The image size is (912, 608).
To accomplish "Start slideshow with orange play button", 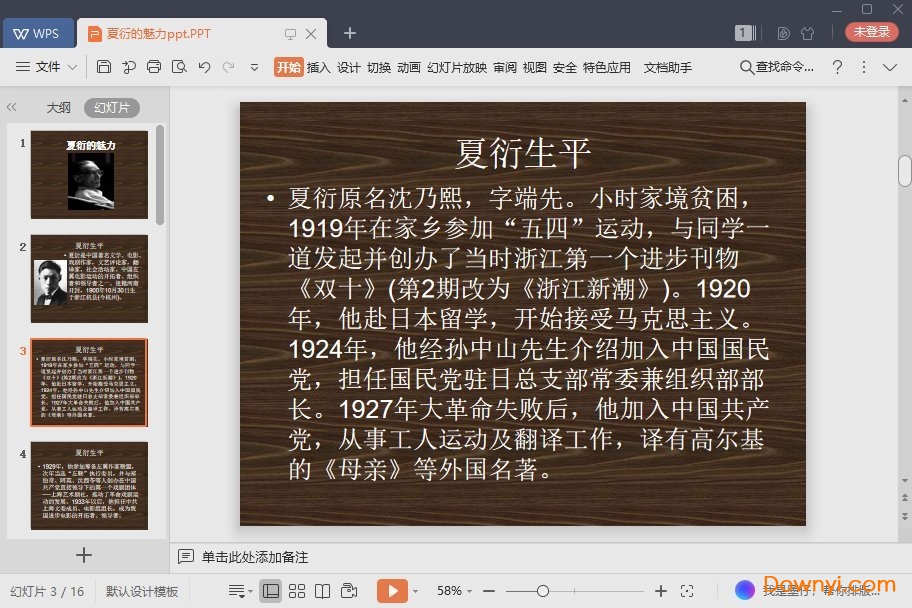I will (x=392, y=591).
